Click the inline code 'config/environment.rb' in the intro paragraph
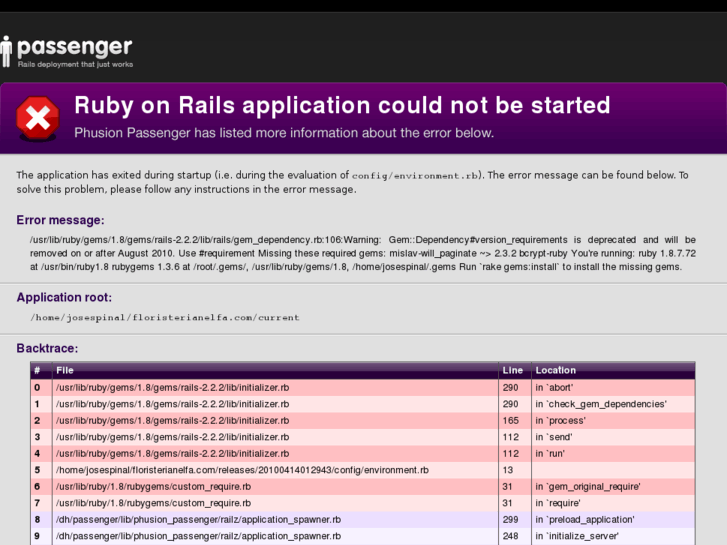The image size is (727, 545). (415, 176)
